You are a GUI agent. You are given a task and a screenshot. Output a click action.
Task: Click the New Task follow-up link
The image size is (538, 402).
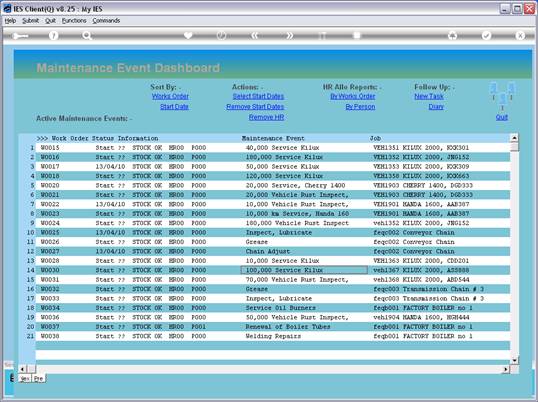[429, 96]
